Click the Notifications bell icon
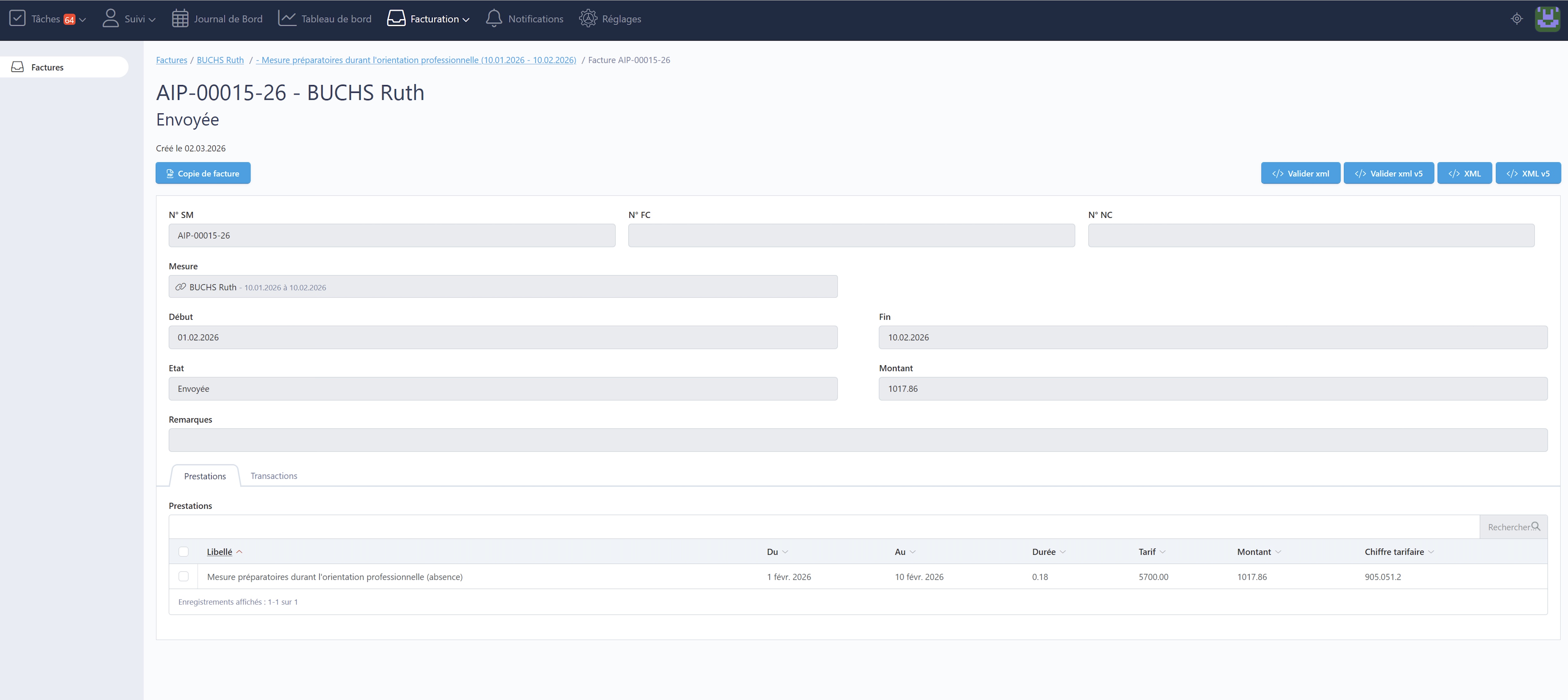Screen dimensions: 1568x700 (x=494, y=18)
